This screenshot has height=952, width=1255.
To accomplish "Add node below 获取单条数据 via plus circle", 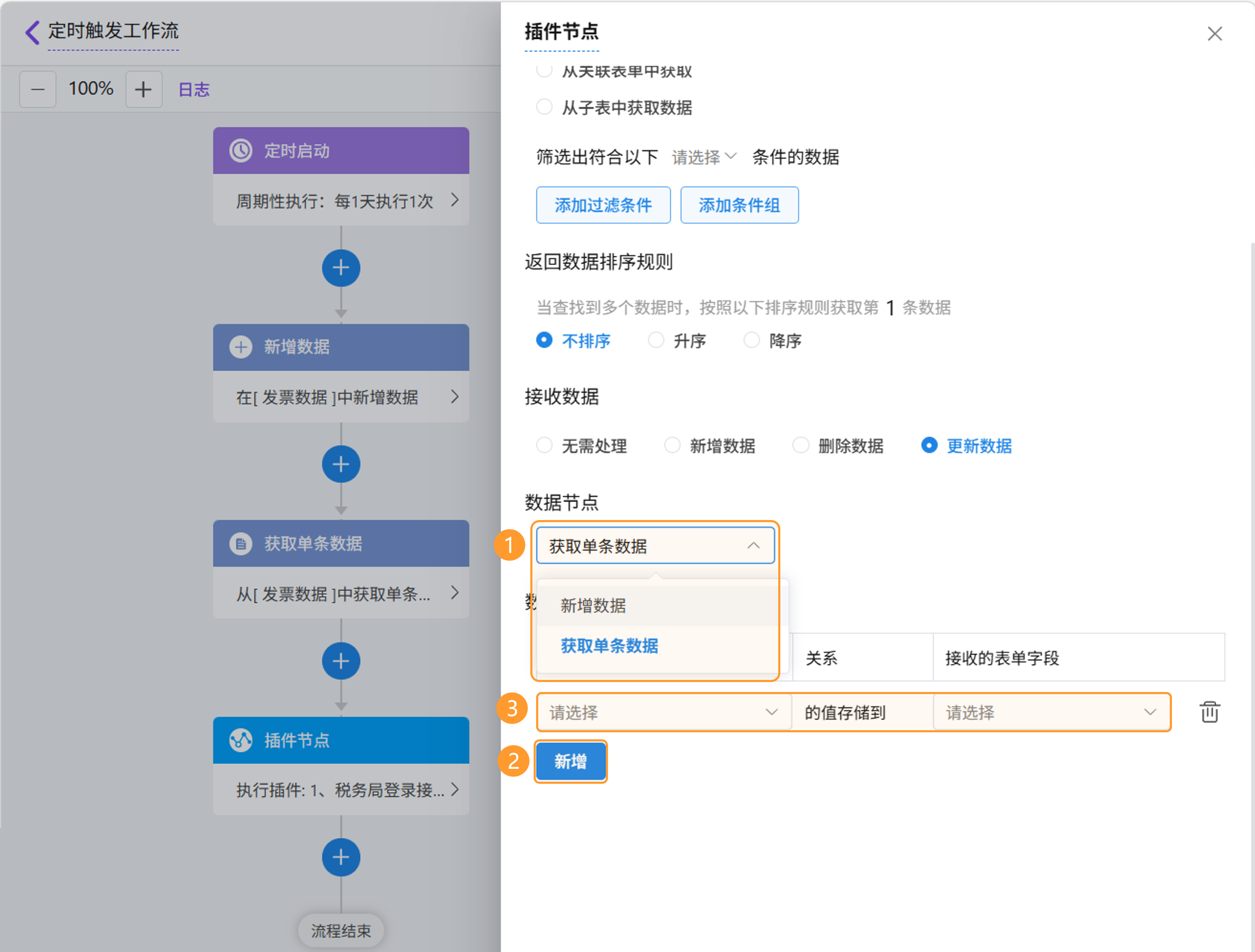I will click(341, 661).
